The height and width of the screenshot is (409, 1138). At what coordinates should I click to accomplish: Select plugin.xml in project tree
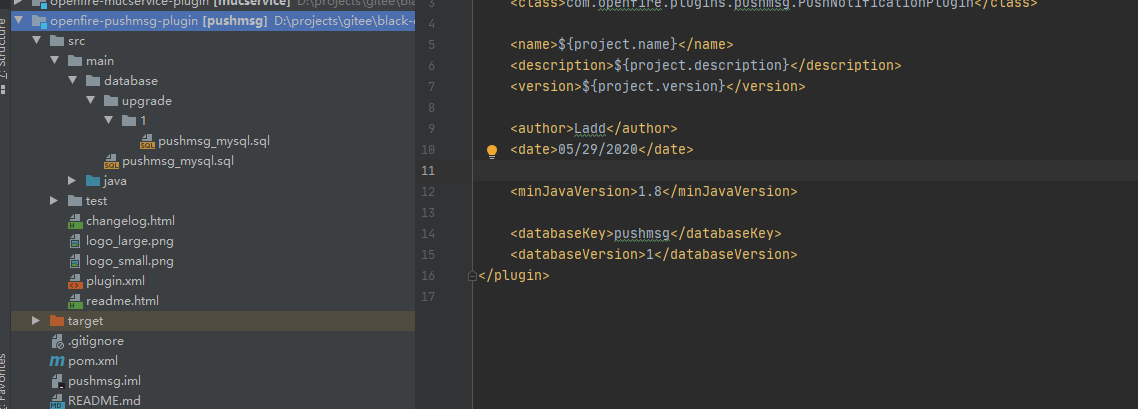click(x=115, y=281)
